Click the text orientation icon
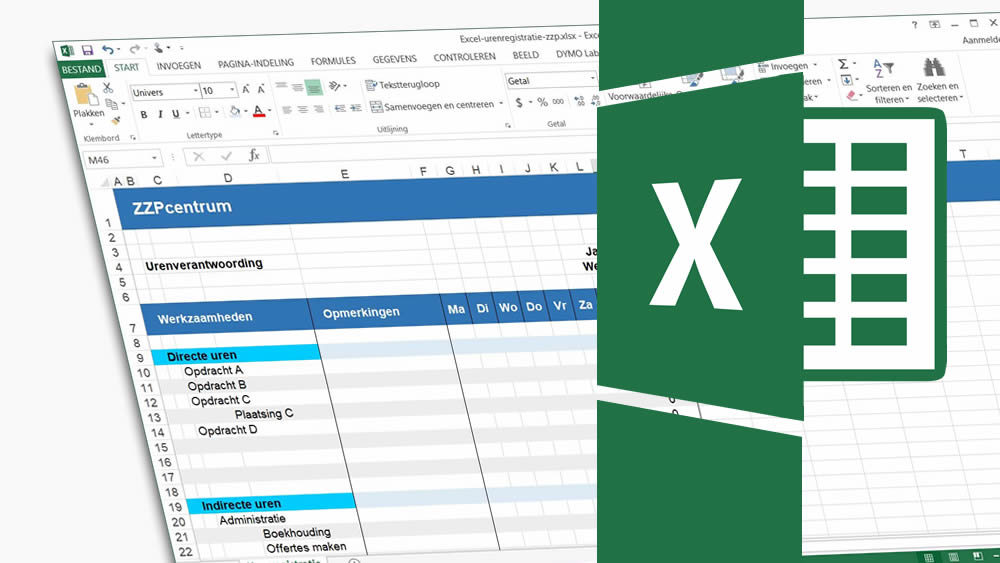 click(x=335, y=85)
